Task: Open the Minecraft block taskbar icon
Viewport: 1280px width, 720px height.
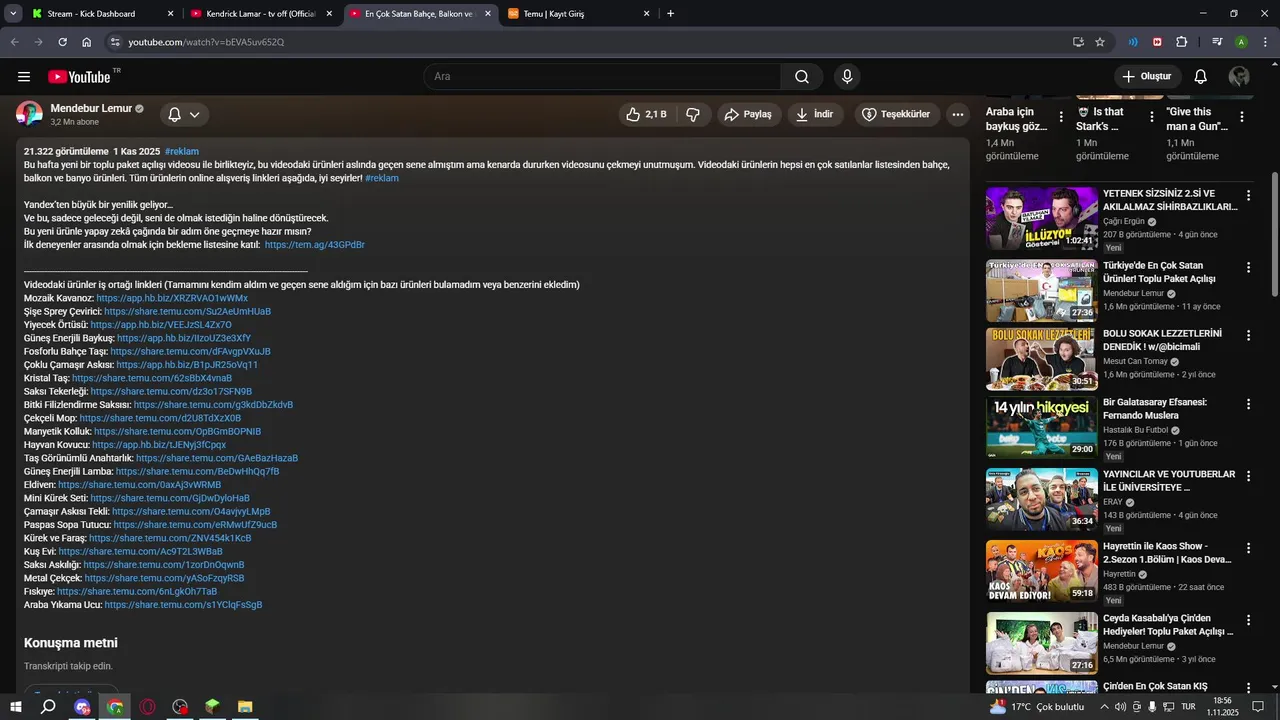Action: 212,706
